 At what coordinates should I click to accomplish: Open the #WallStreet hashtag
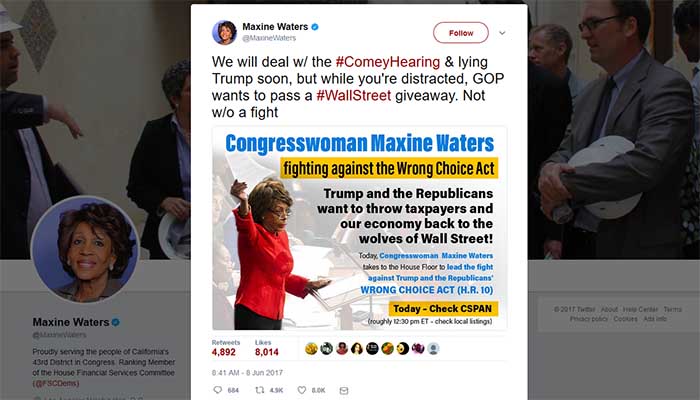pos(354,95)
